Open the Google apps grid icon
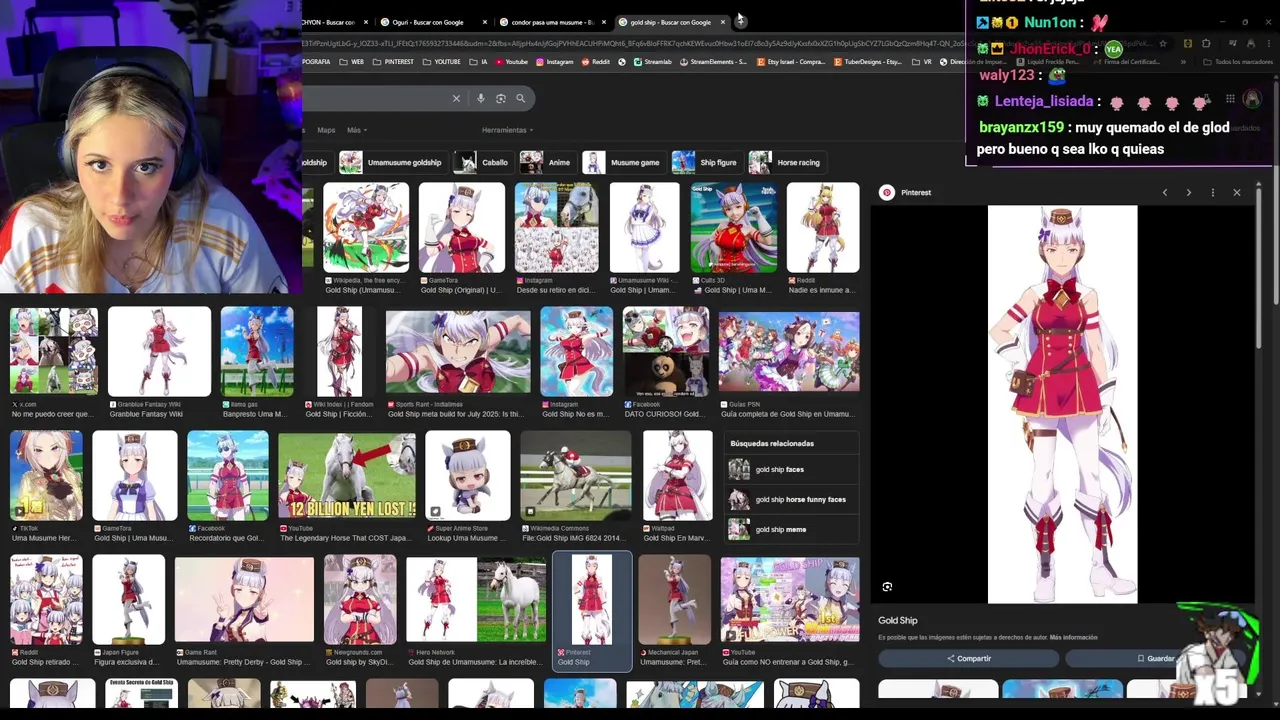 tap(1230, 99)
